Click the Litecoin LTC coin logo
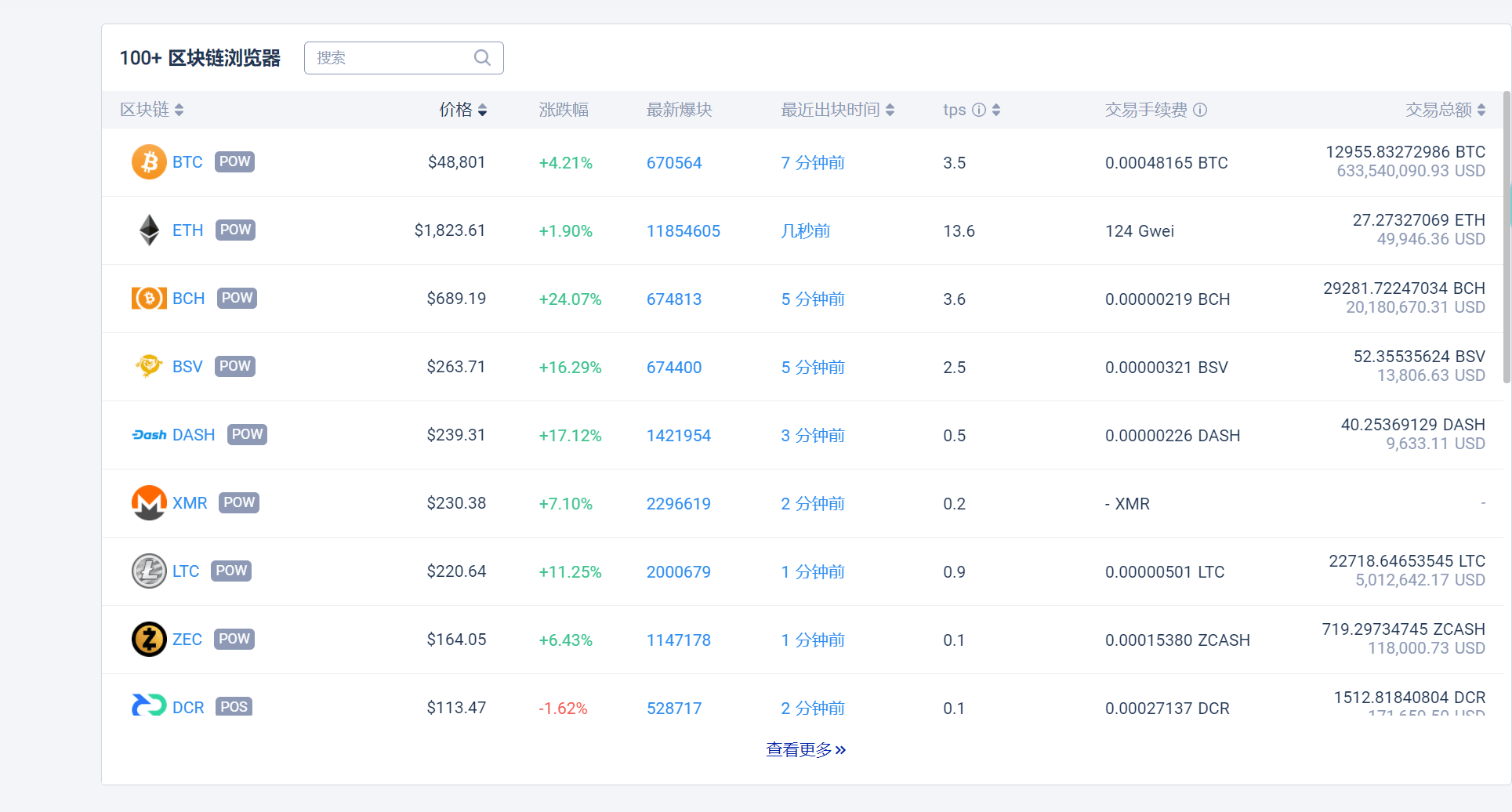 [149, 571]
